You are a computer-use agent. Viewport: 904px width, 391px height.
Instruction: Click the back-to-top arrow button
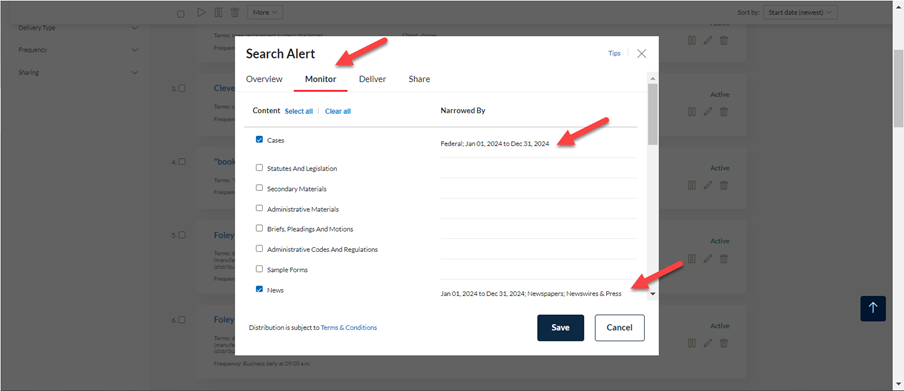click(x=873, y=308)
